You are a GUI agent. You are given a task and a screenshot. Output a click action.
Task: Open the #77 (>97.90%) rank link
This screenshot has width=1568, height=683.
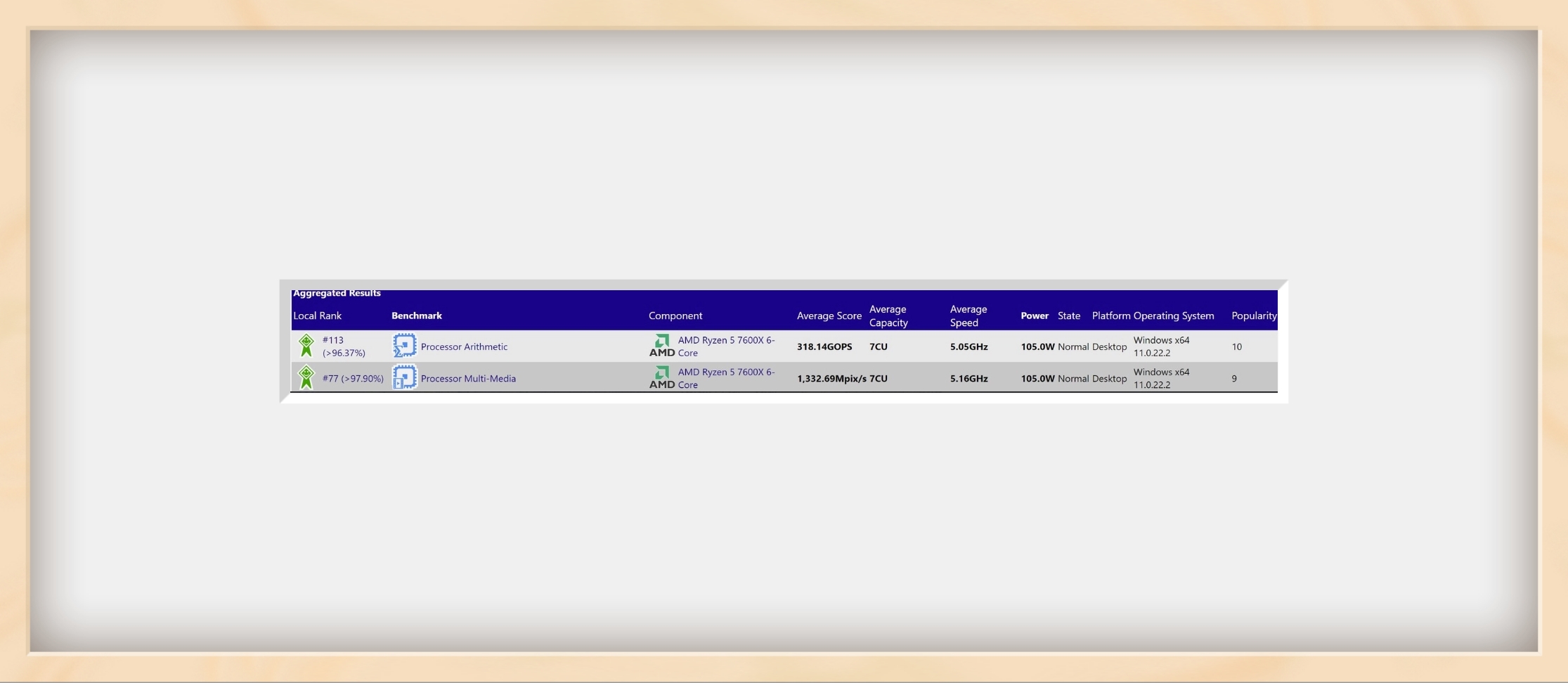[x=353, y=378]
